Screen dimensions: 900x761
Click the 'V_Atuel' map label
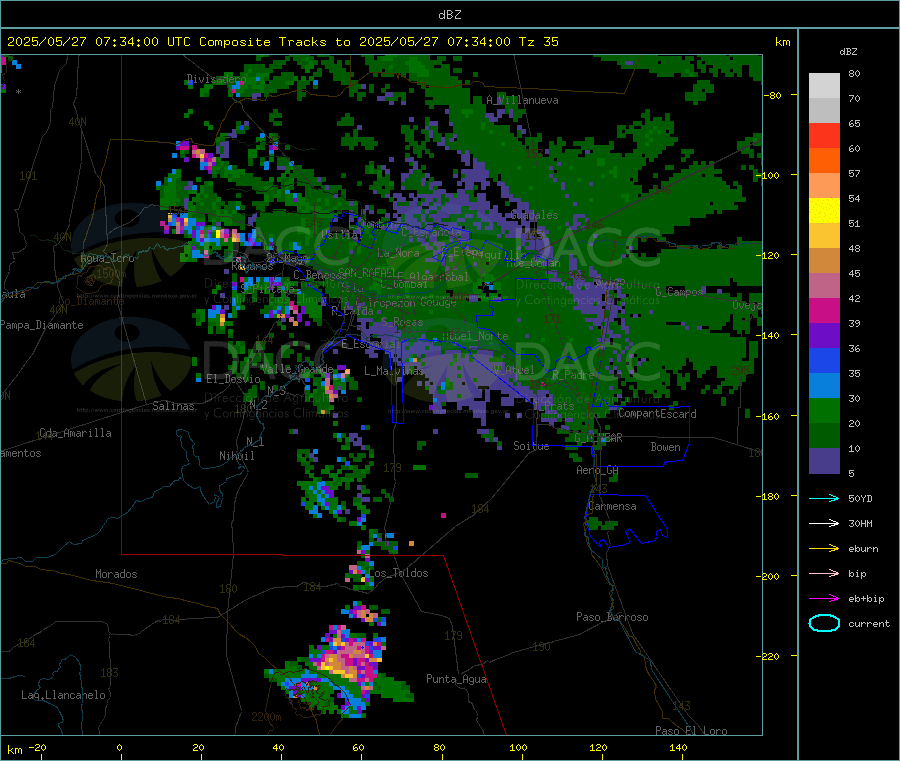click(x=514, y=371)
